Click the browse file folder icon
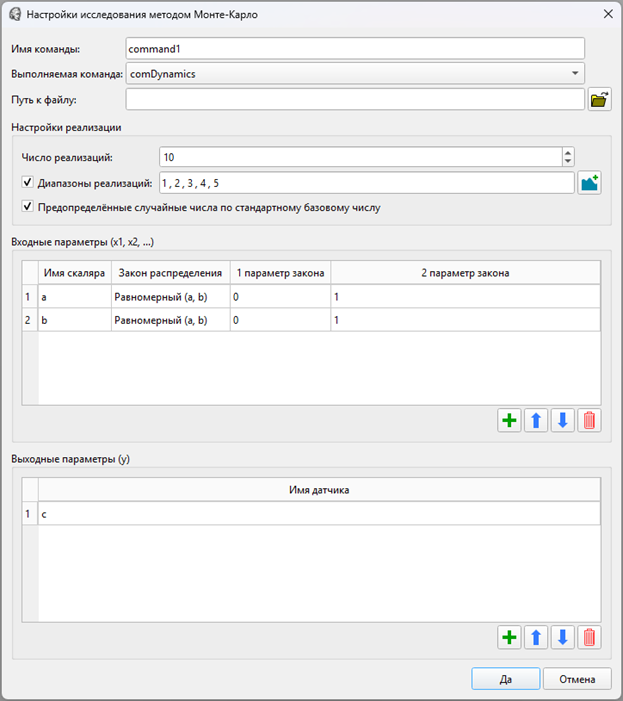The width and height of the screenshot is (623, 701). tap(599, 99)
